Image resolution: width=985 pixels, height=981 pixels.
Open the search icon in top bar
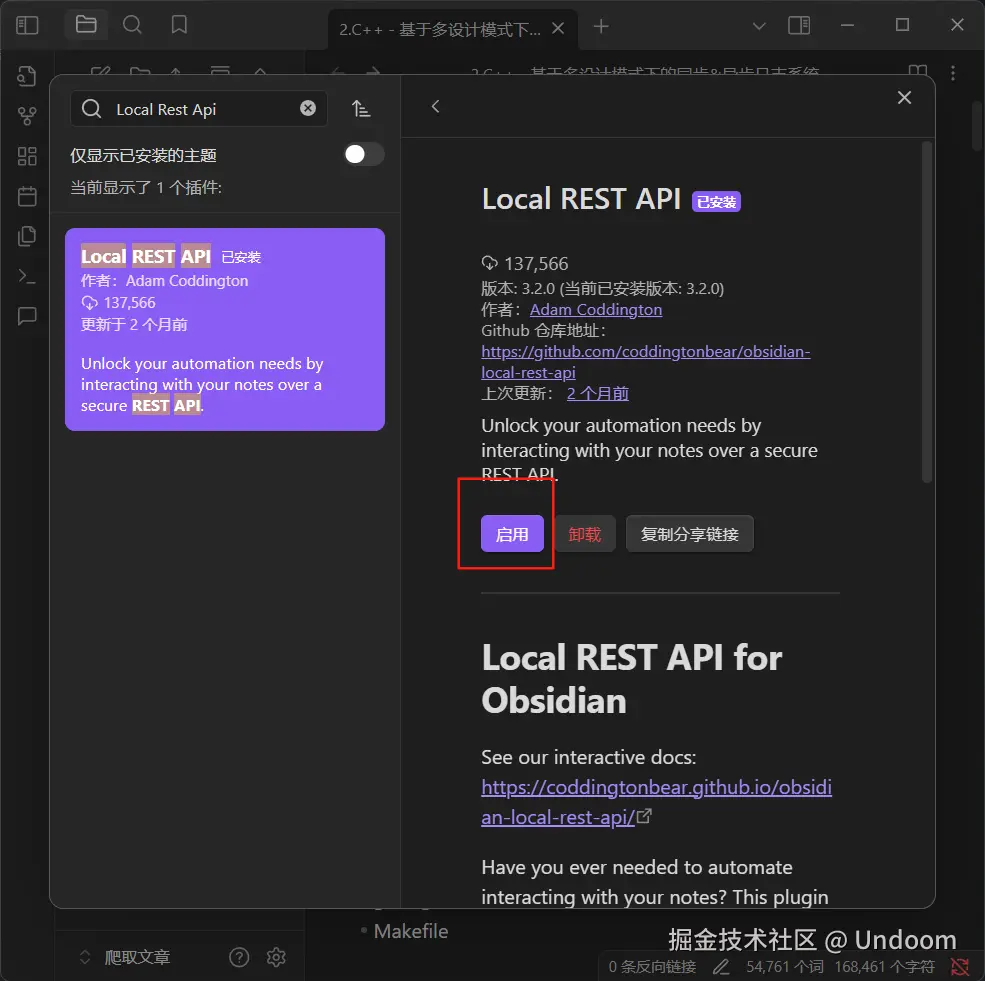tap(132, 24)
